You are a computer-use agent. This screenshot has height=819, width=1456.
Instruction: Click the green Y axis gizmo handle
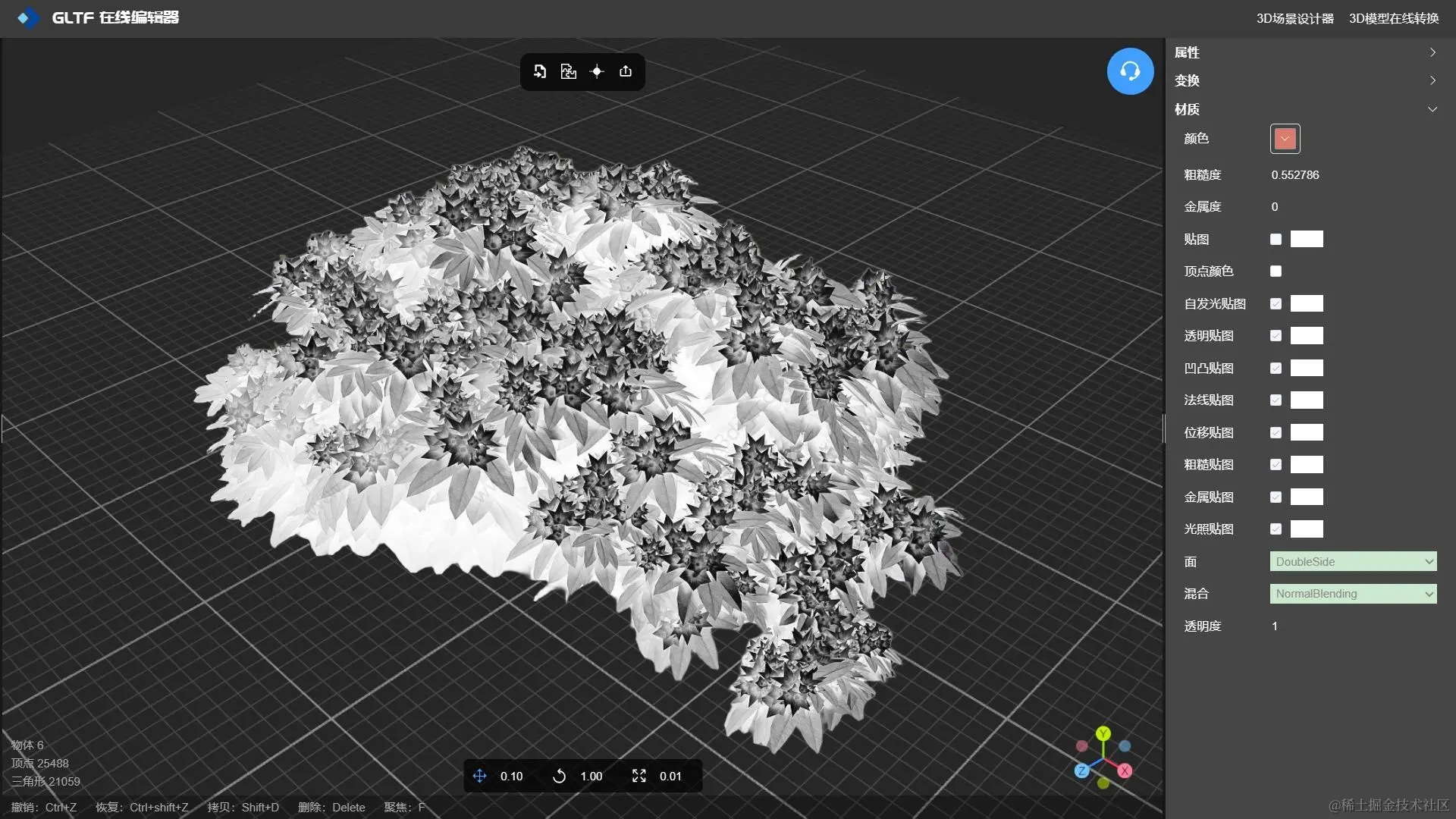[1103, 733]
